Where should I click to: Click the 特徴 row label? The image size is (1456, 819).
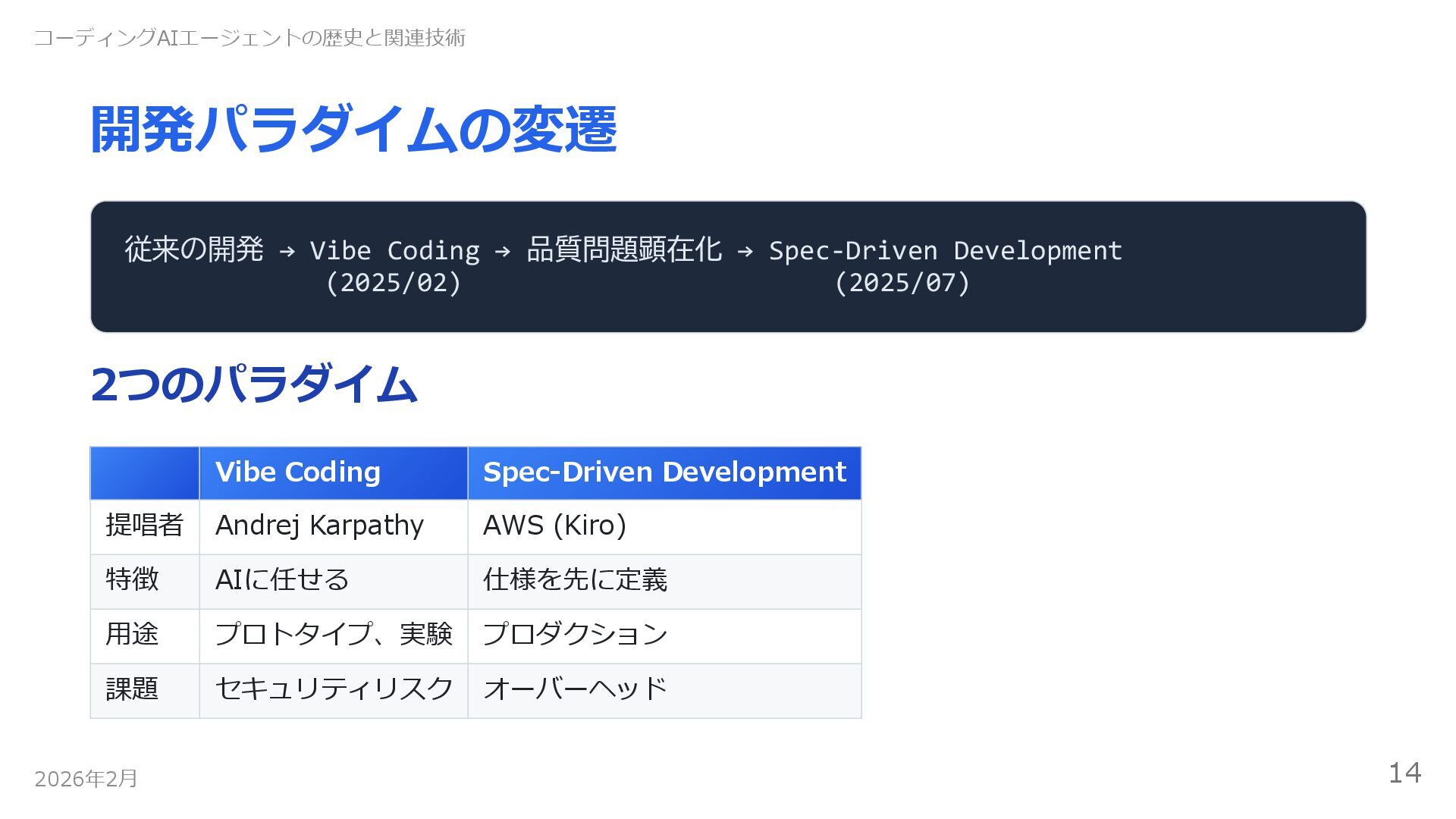click(x=132, y=580)
